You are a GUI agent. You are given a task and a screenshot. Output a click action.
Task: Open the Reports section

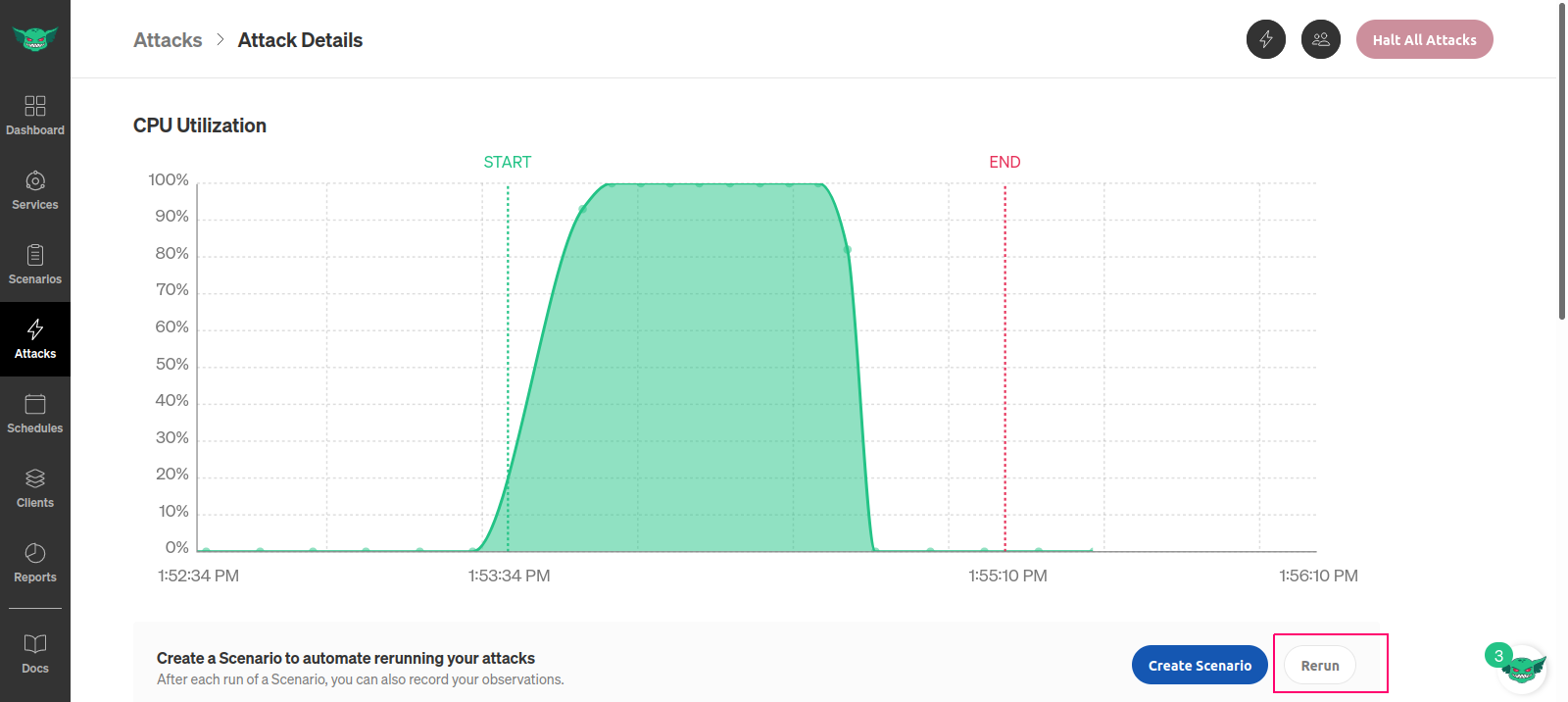[35, 563]
